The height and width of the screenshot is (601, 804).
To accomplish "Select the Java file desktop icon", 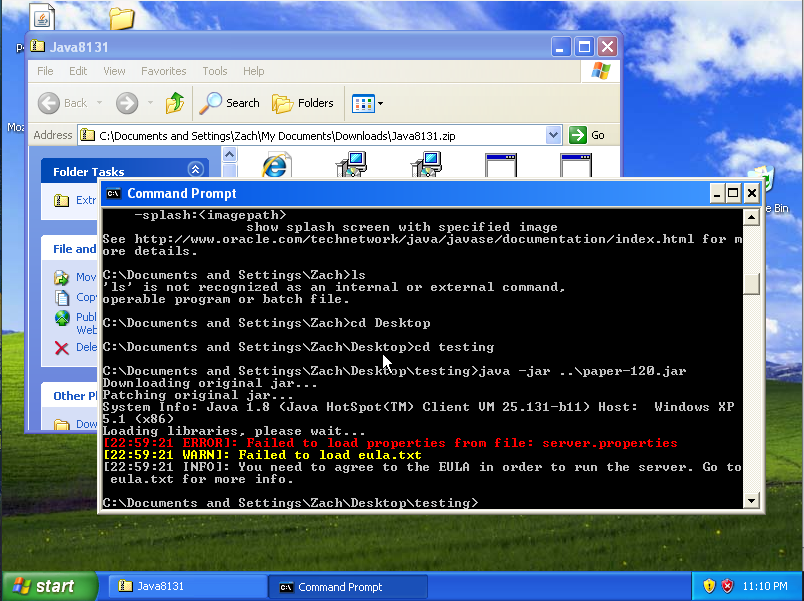I will point(42,16).
